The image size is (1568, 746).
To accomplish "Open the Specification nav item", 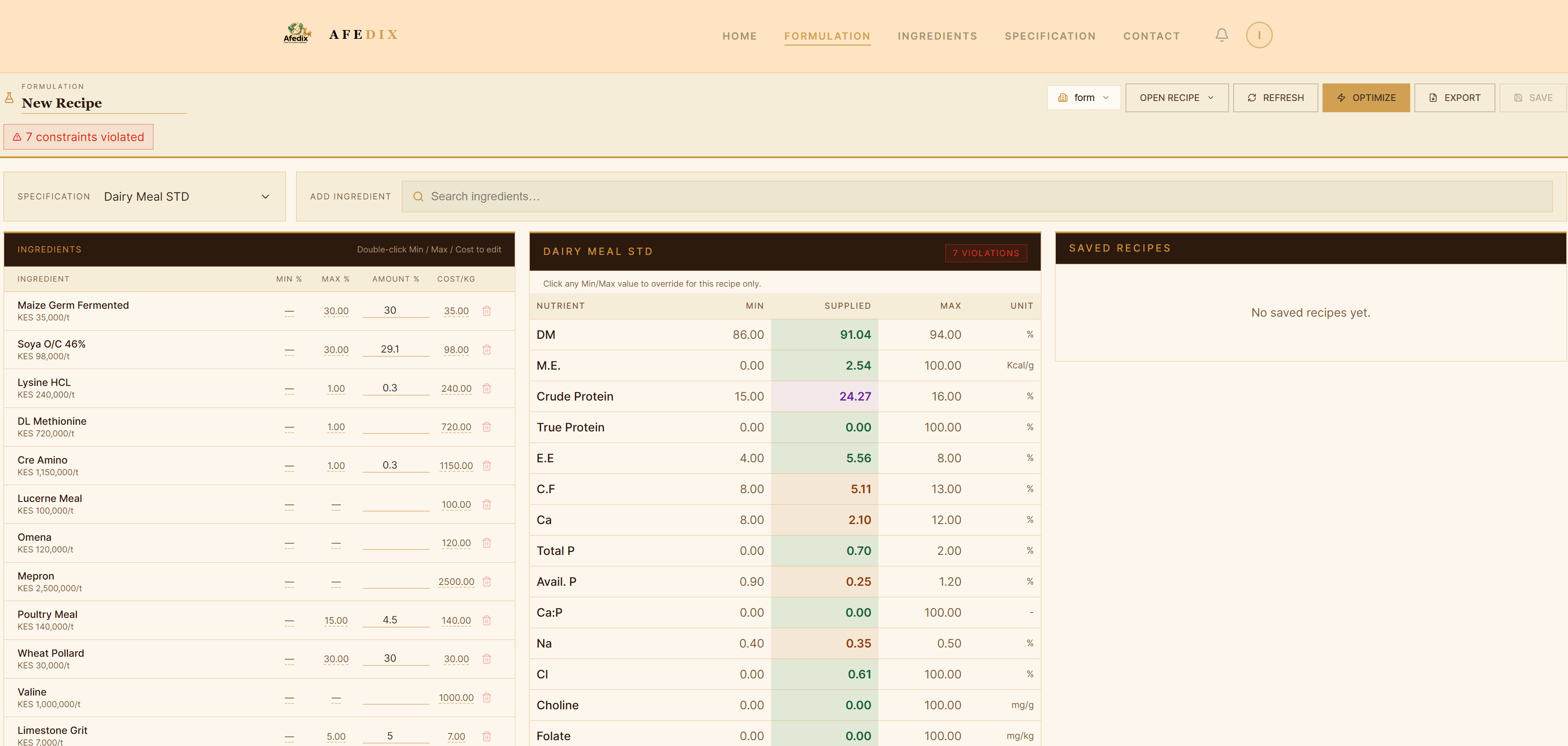I will click(1050, 36).
